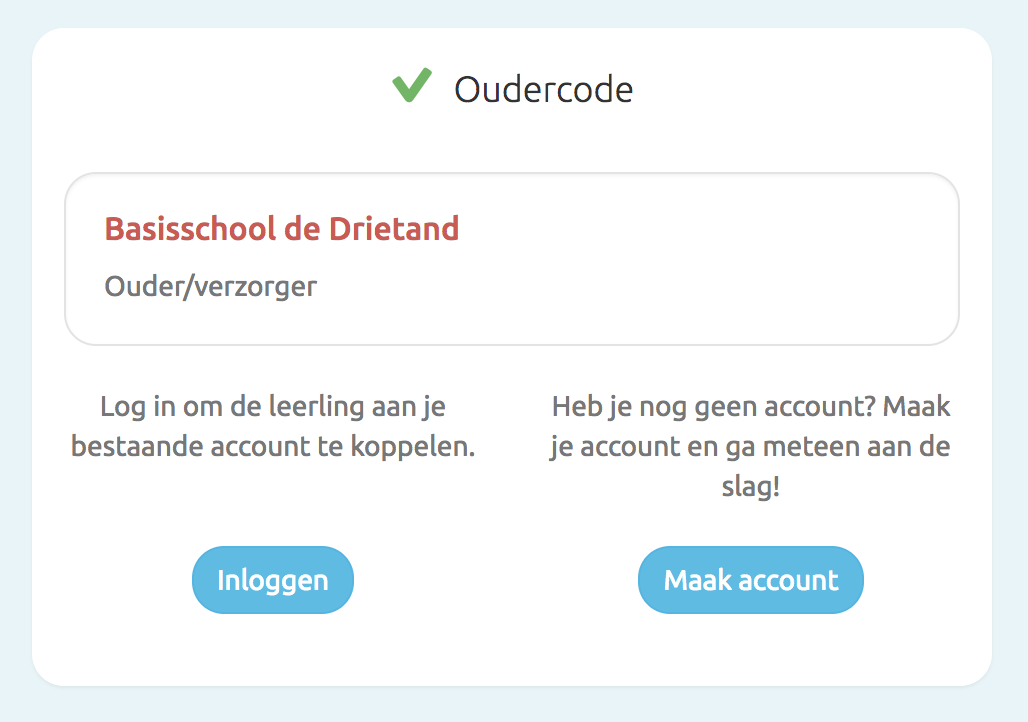Create a new account to get started
This screenshot has height=722, width=1028.
pyautogui.click(x=750, y=580)
